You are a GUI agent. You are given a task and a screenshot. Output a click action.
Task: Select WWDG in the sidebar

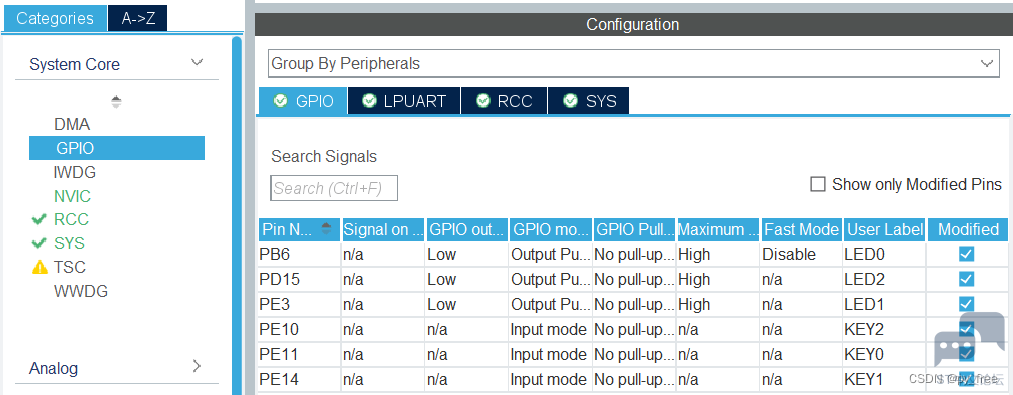coord(81,291)
